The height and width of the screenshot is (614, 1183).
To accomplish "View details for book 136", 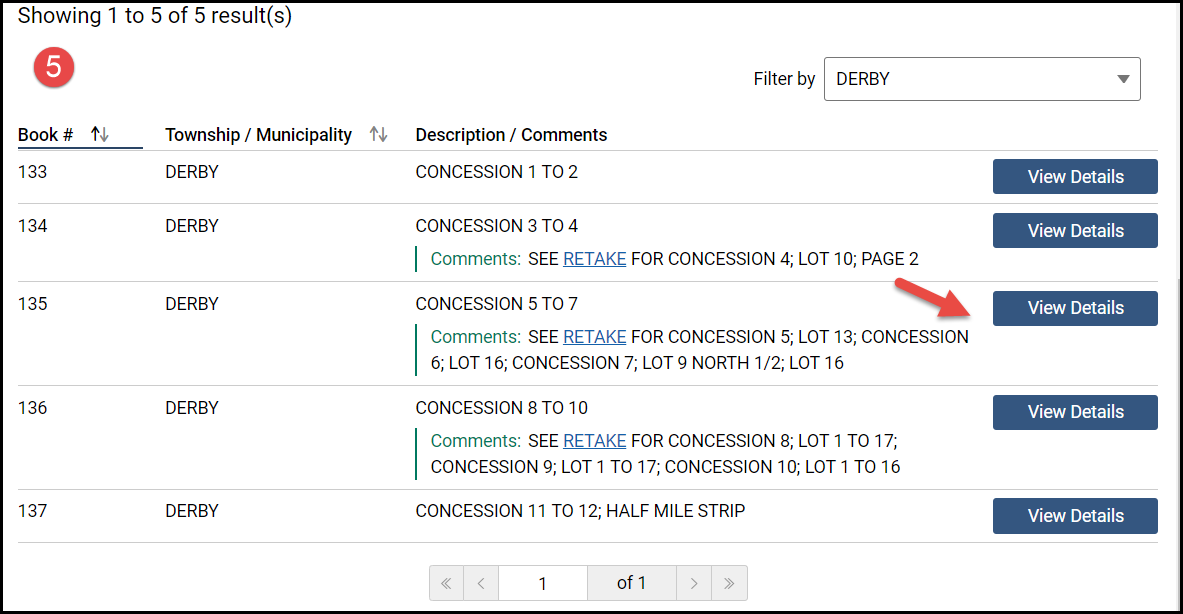I will 1075,412.
